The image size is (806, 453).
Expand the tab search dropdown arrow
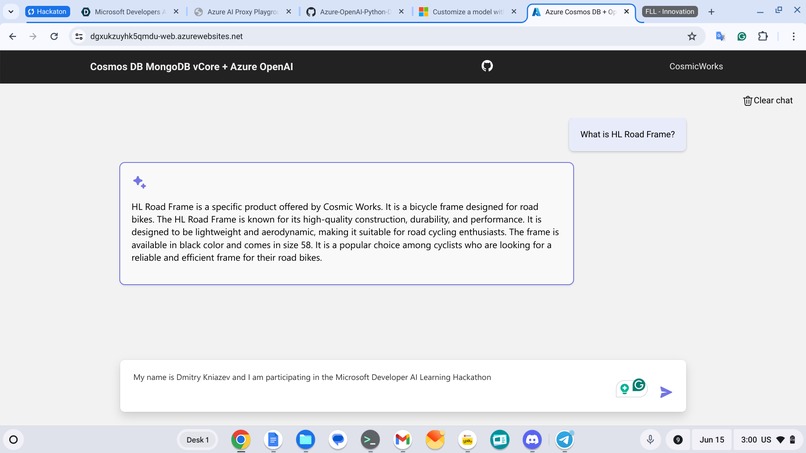(11, 12)
